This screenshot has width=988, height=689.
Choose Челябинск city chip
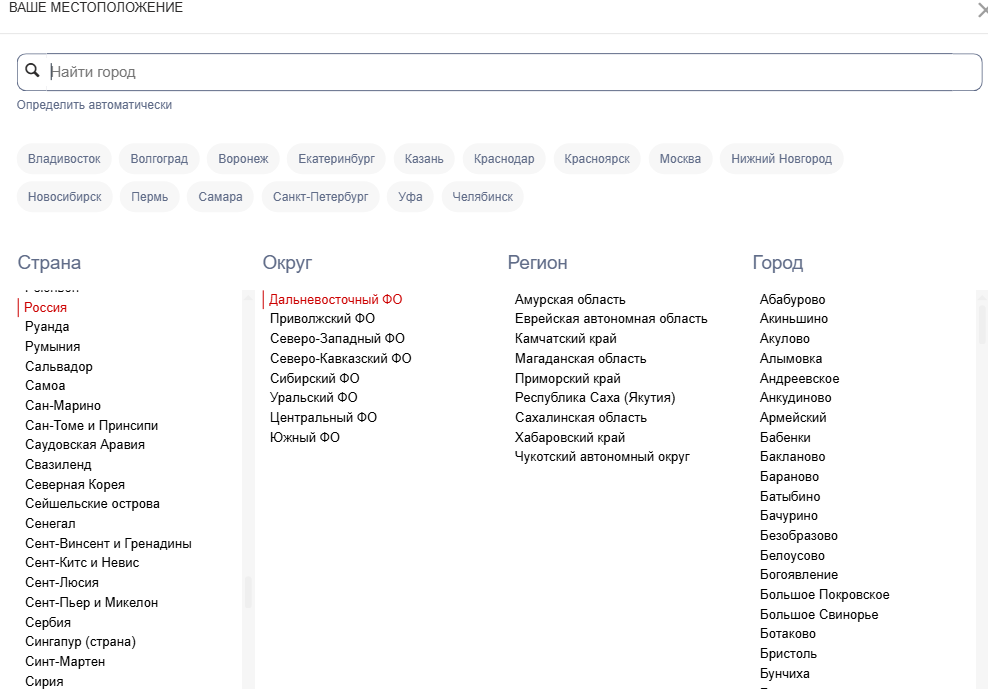pyautogui.click(x=482, y=197)
